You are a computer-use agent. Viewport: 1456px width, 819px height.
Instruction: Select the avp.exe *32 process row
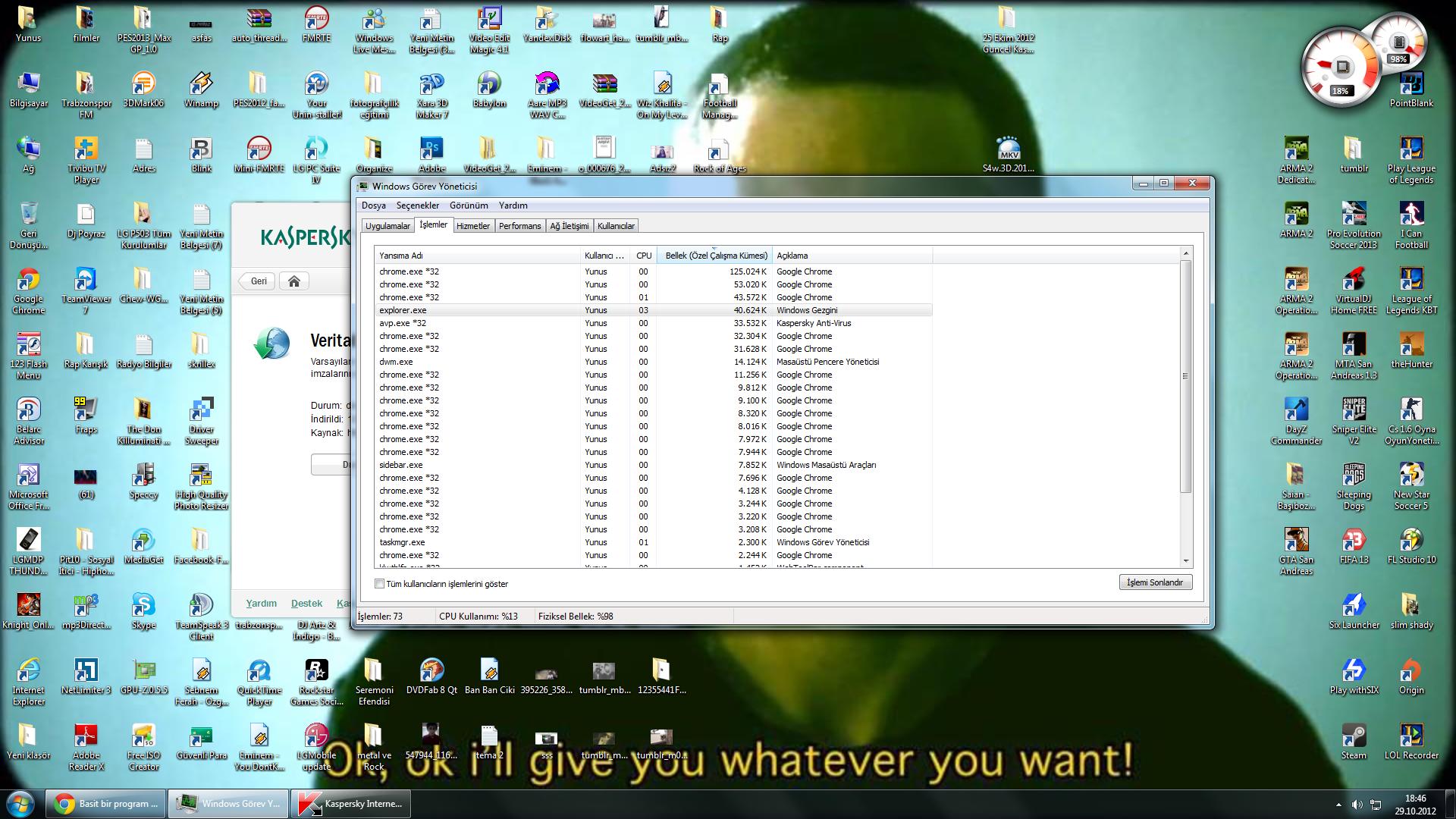click(x=654, y=323)
